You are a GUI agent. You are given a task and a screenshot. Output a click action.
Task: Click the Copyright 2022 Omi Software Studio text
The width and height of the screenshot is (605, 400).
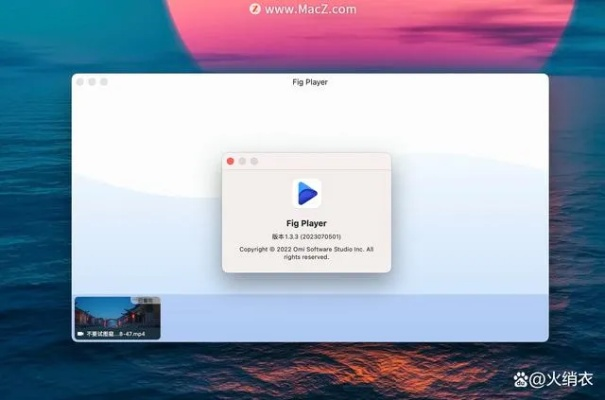(306, 253)
